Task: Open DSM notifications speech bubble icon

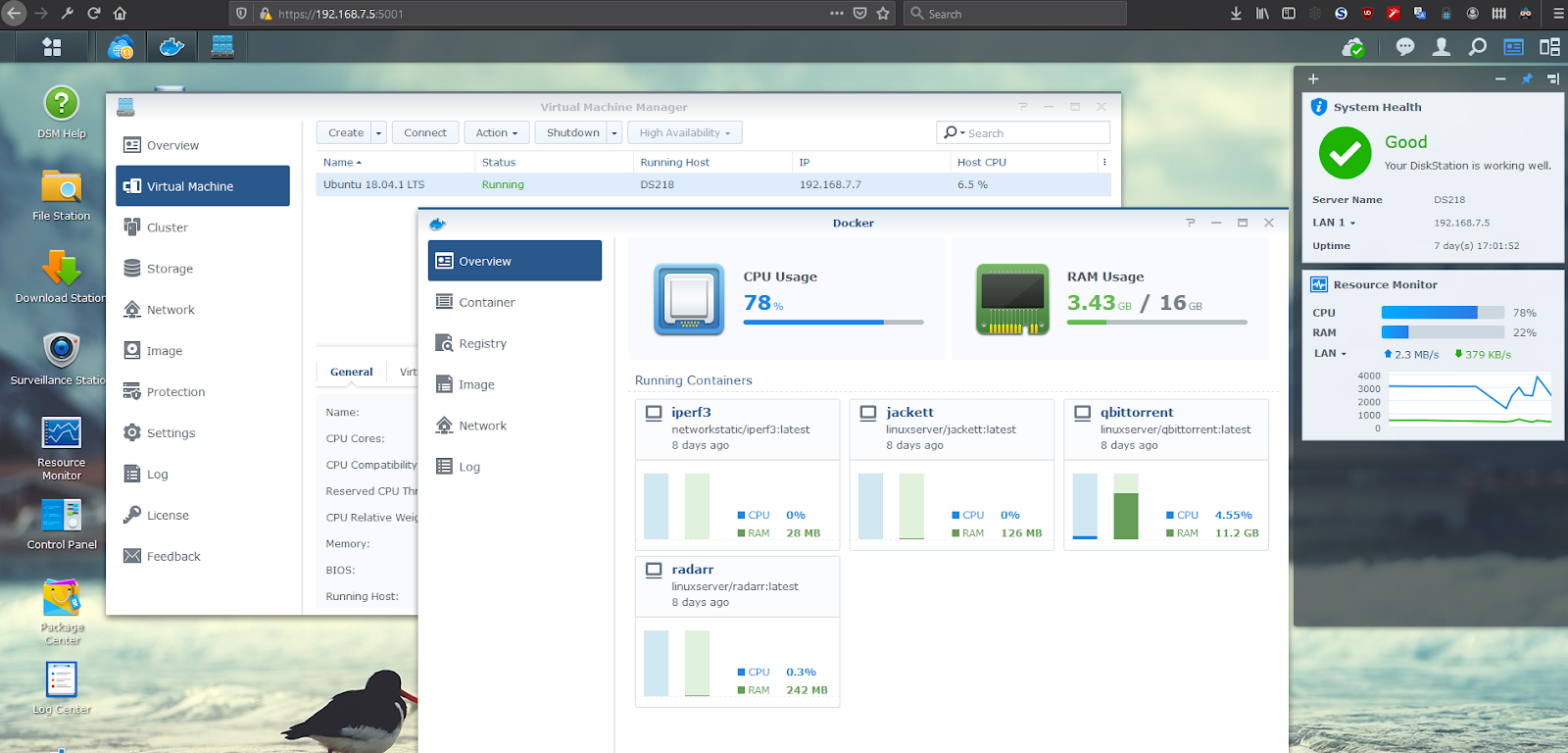Action: pos(1405,47)
